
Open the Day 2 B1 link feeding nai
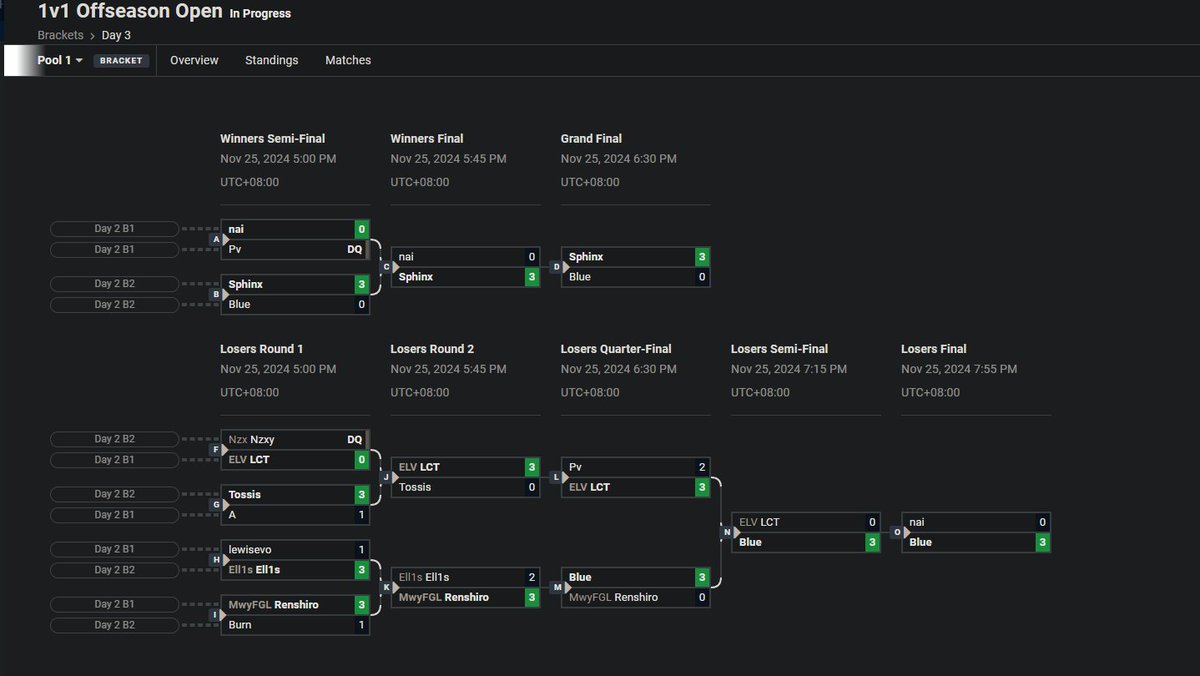coord(115,229)
